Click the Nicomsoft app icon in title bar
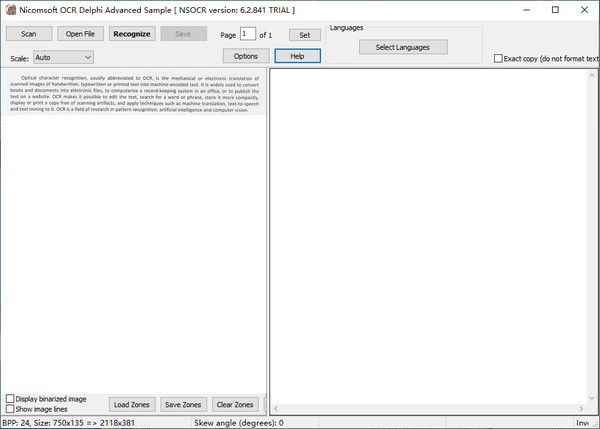Screen dimensions: 600x429 (11, 10)
